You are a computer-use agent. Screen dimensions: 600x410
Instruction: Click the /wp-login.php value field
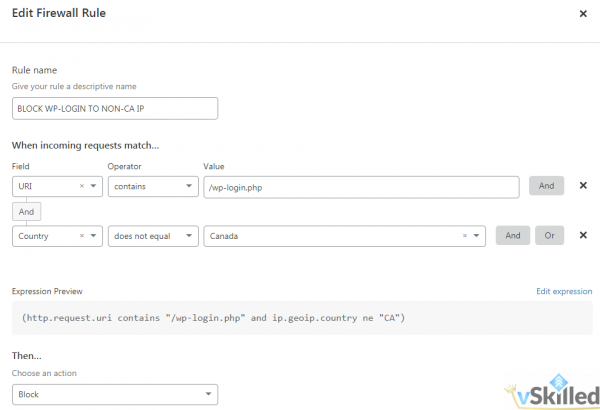click(361, 187)
